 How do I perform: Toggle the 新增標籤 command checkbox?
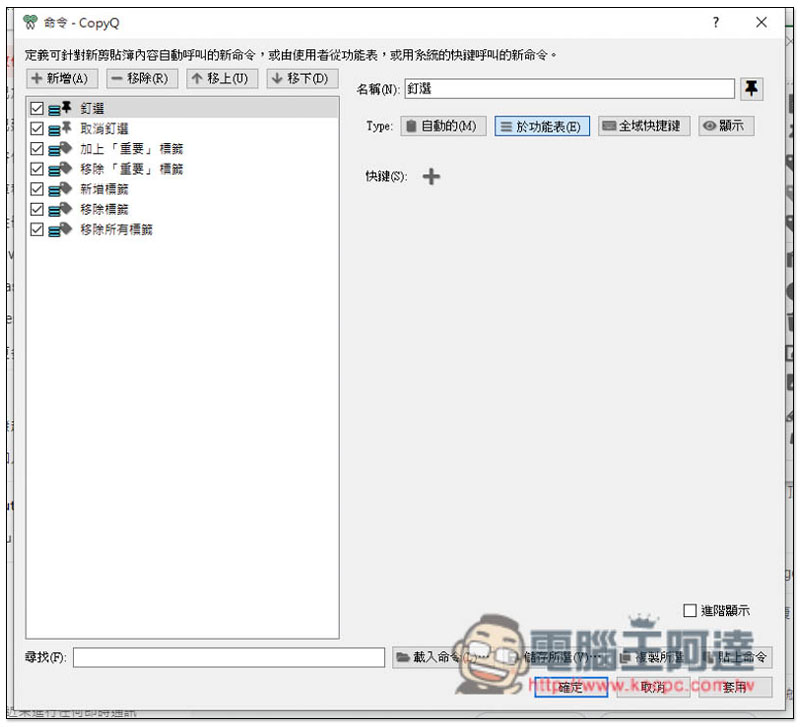[37, 189]
